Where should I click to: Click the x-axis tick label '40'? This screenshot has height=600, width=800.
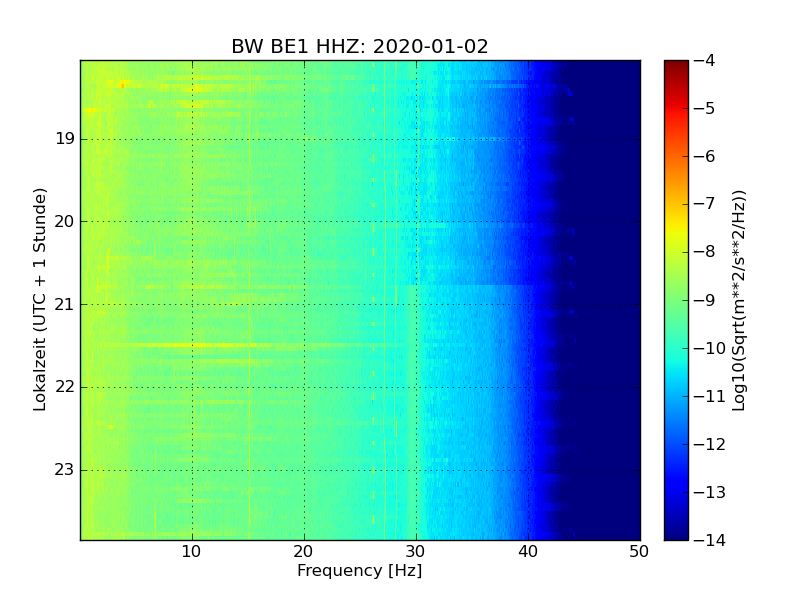(528, 552)
